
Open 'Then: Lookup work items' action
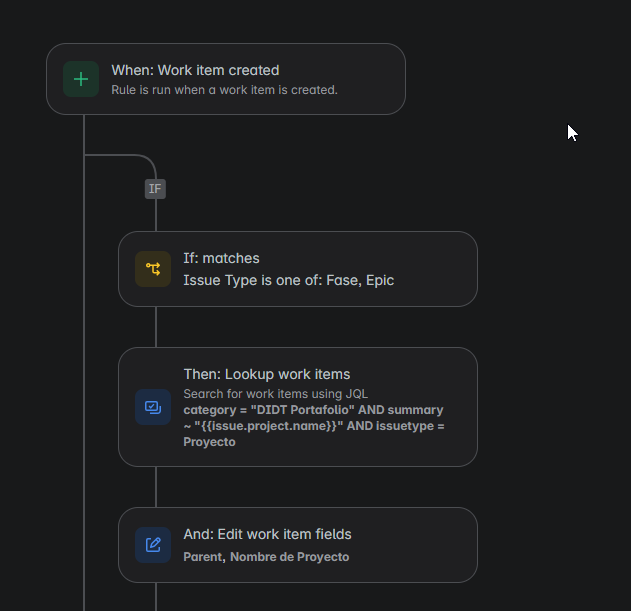pyautogui.click(x=298, y=407)
